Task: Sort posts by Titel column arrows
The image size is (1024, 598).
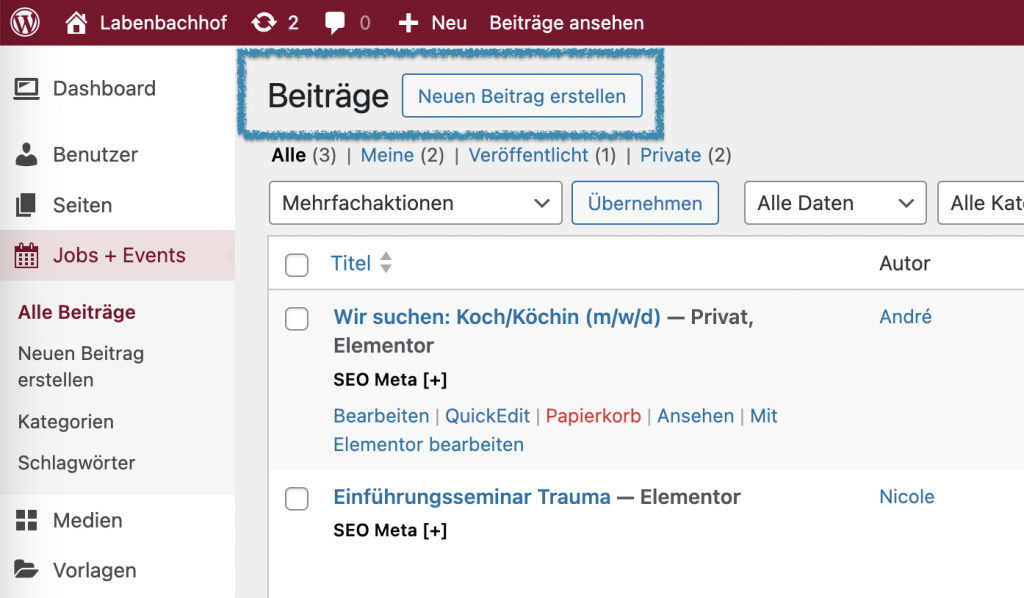Action: pos(386,264)
